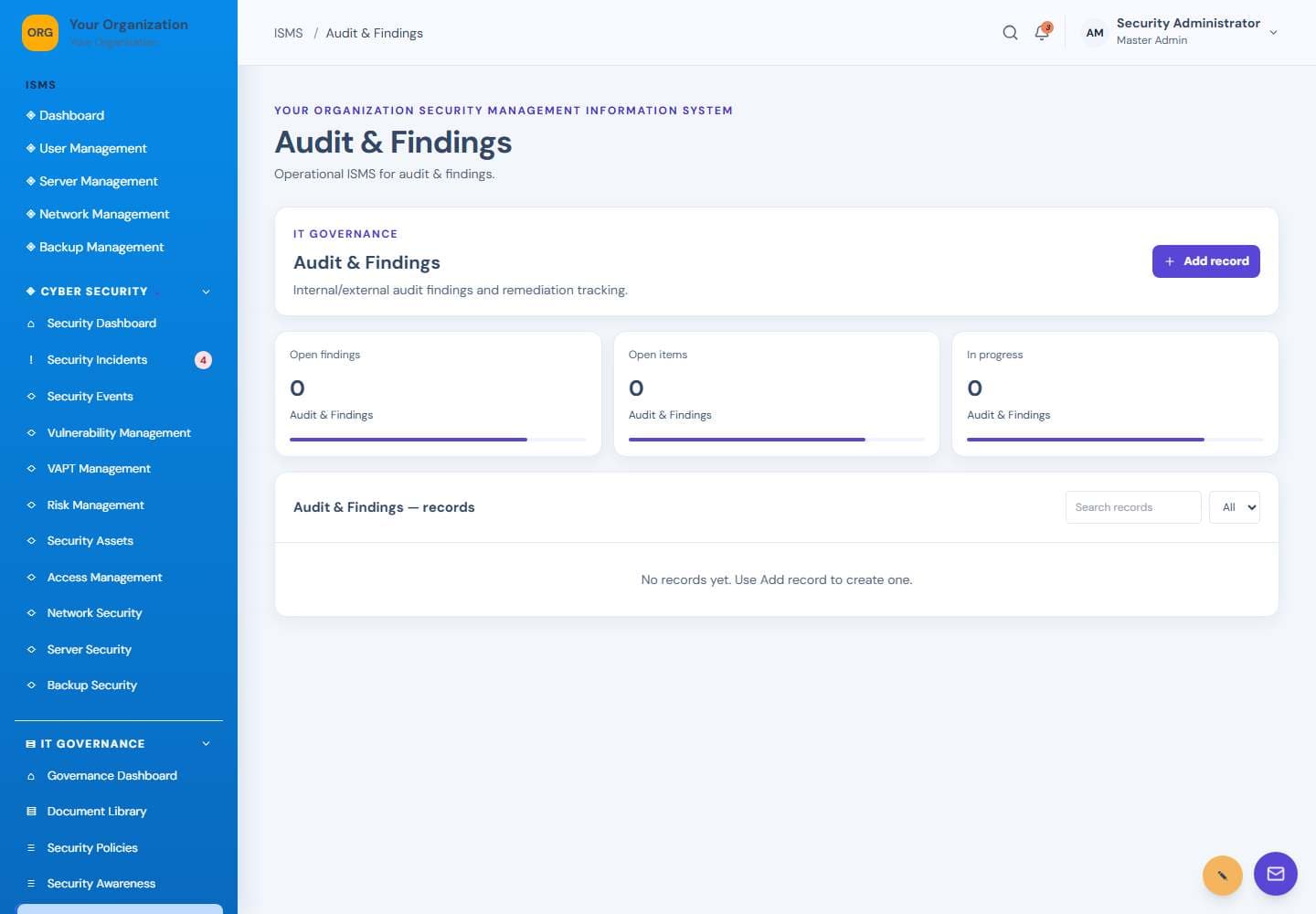
Task: Click the Master Admin role text
Action: [x=1151, y=40]
